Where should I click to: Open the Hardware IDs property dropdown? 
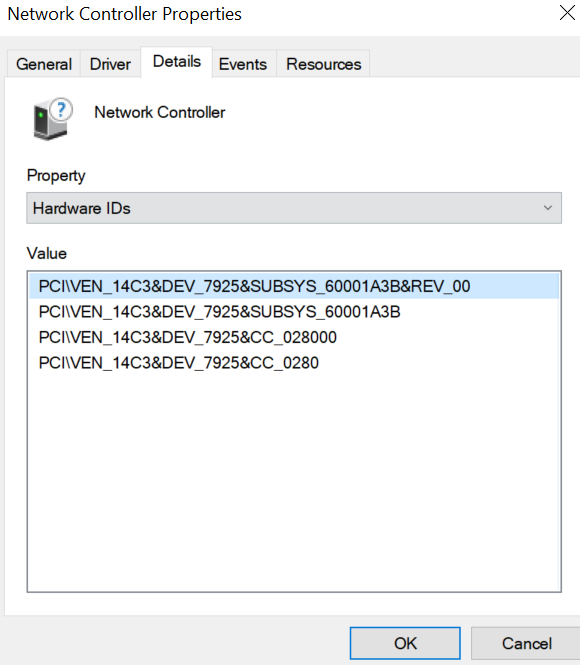click(294, 208)
